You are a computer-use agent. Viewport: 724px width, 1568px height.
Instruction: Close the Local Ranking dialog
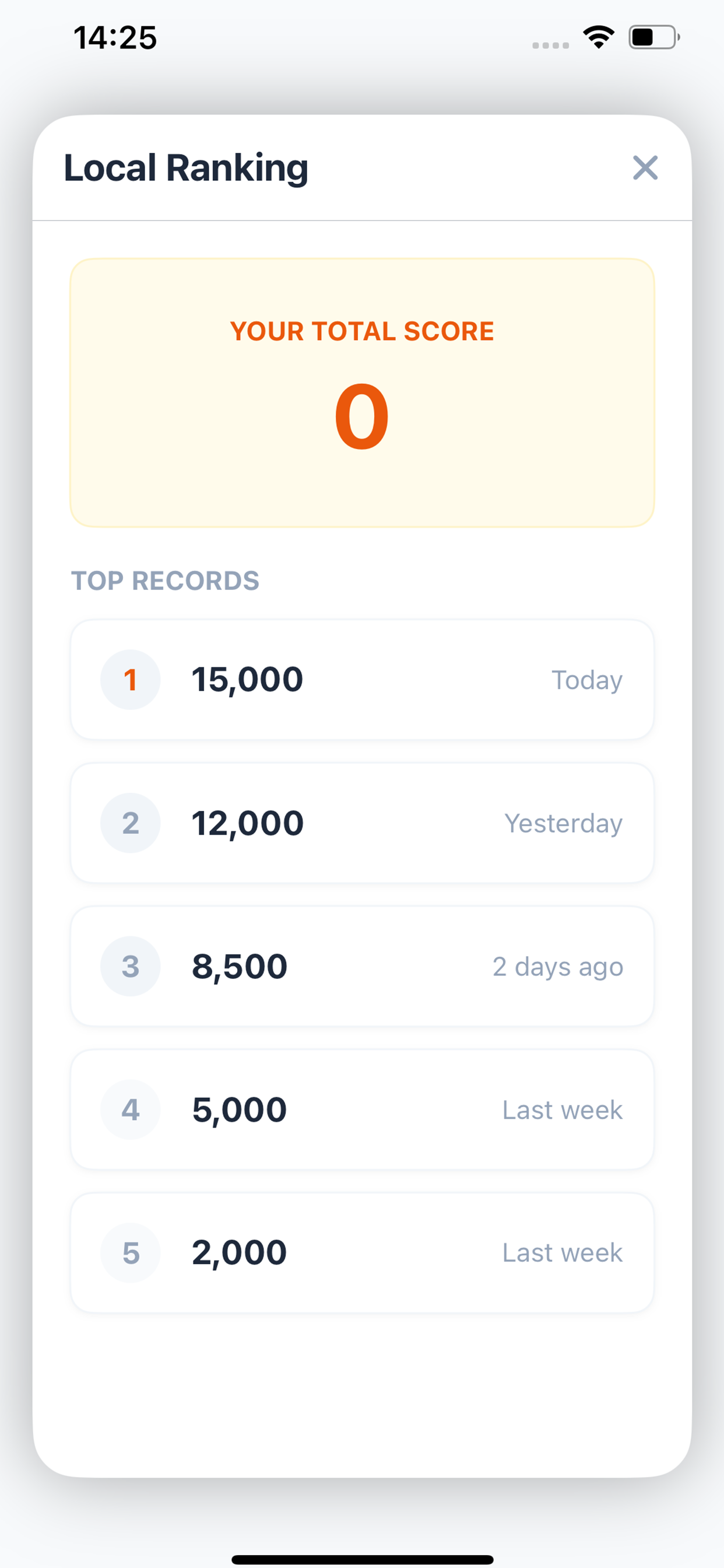[x=645, y=168]
